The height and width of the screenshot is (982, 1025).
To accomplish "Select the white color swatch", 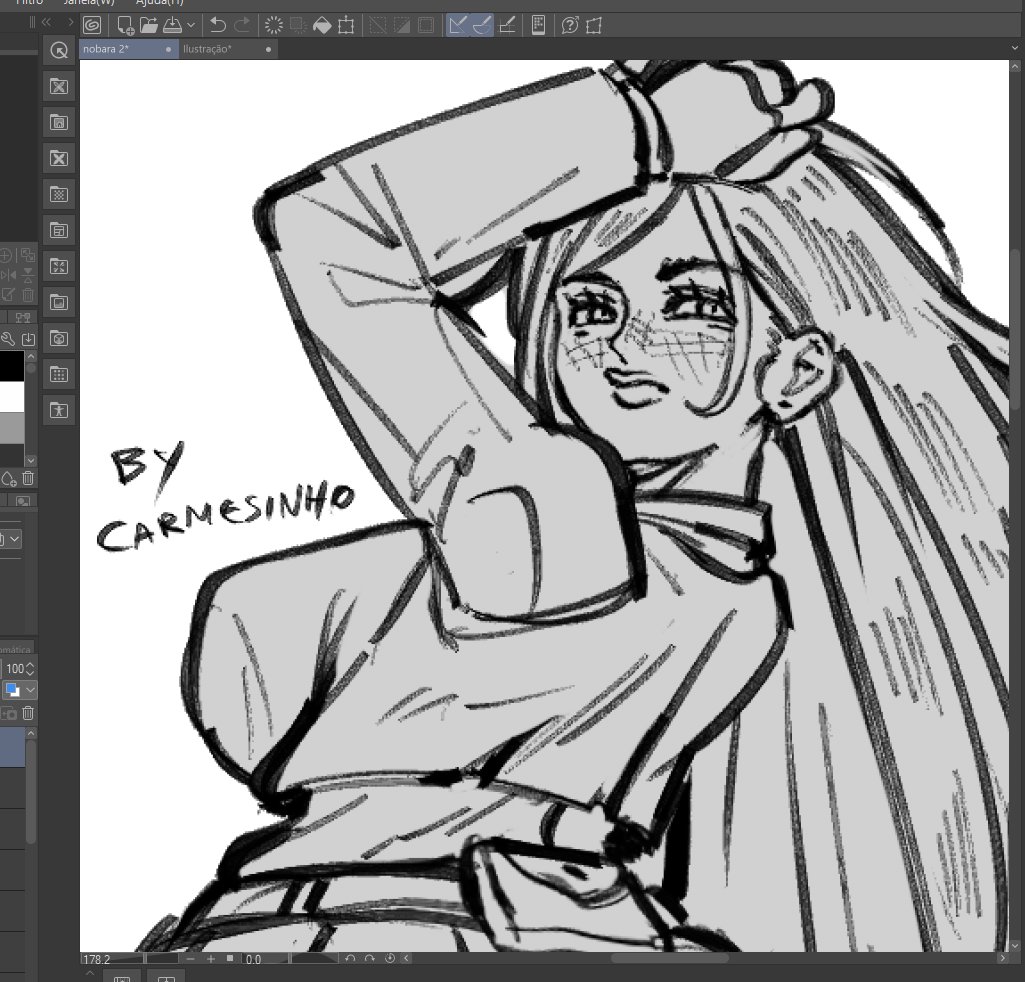I will (x=12, y=397).
